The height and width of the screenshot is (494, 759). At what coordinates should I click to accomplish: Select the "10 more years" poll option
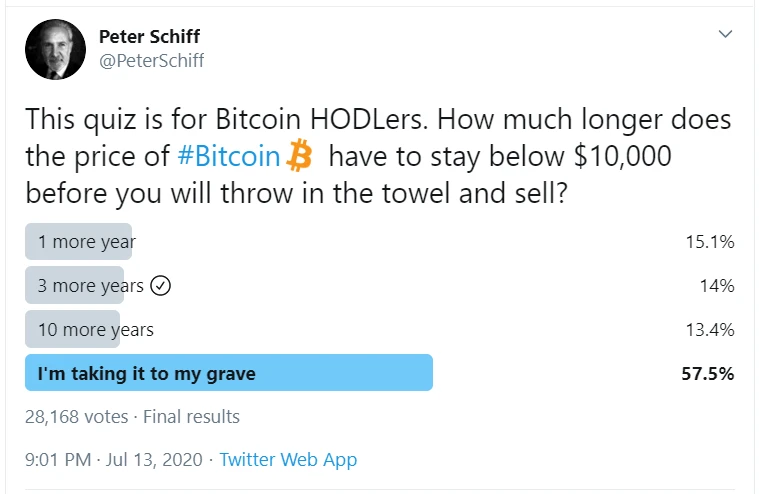pyautogui.click(x=95, y=330)
